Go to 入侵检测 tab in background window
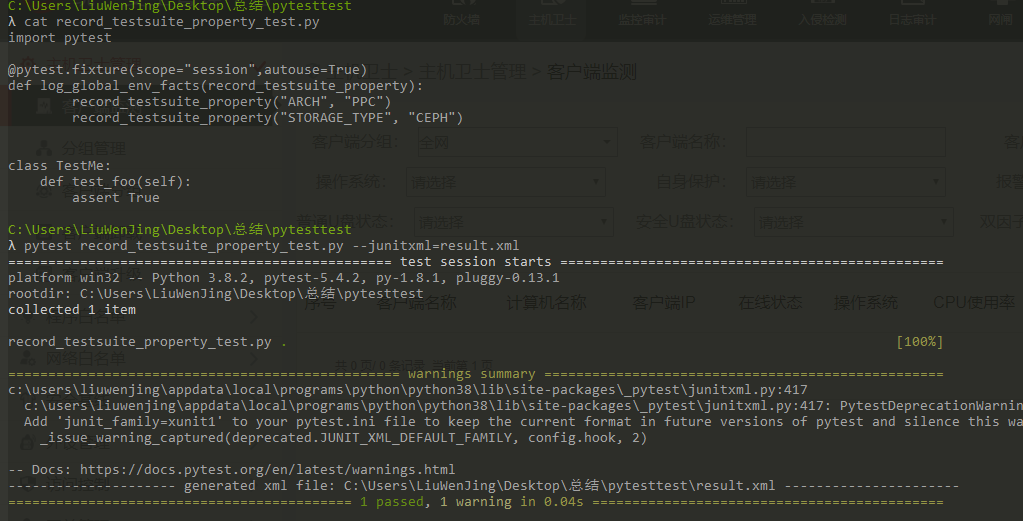Screen dimensions: 1023x521 (822, 20)
